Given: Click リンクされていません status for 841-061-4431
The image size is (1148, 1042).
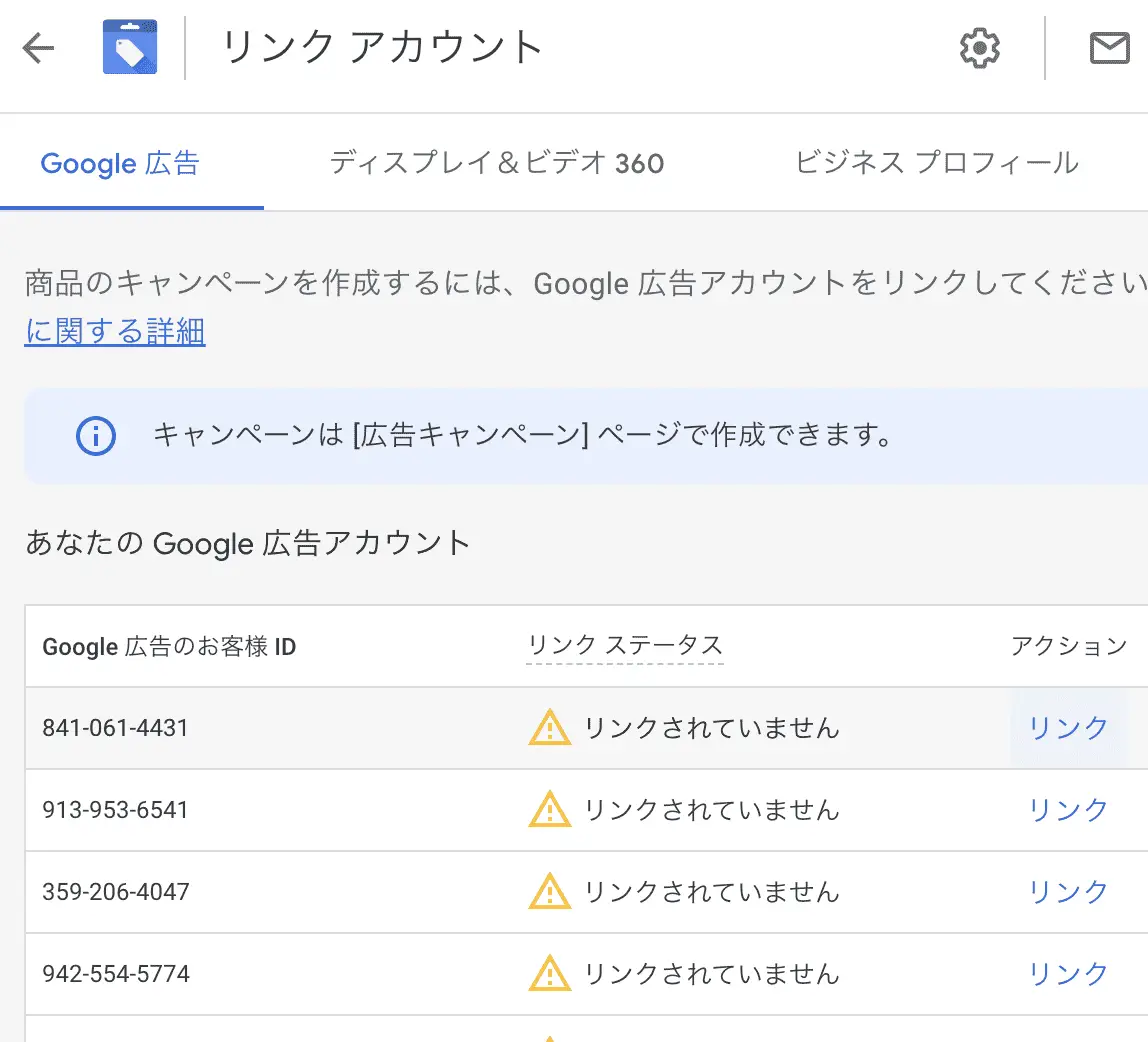Looking at the screenshot, I should click(712, 728).
